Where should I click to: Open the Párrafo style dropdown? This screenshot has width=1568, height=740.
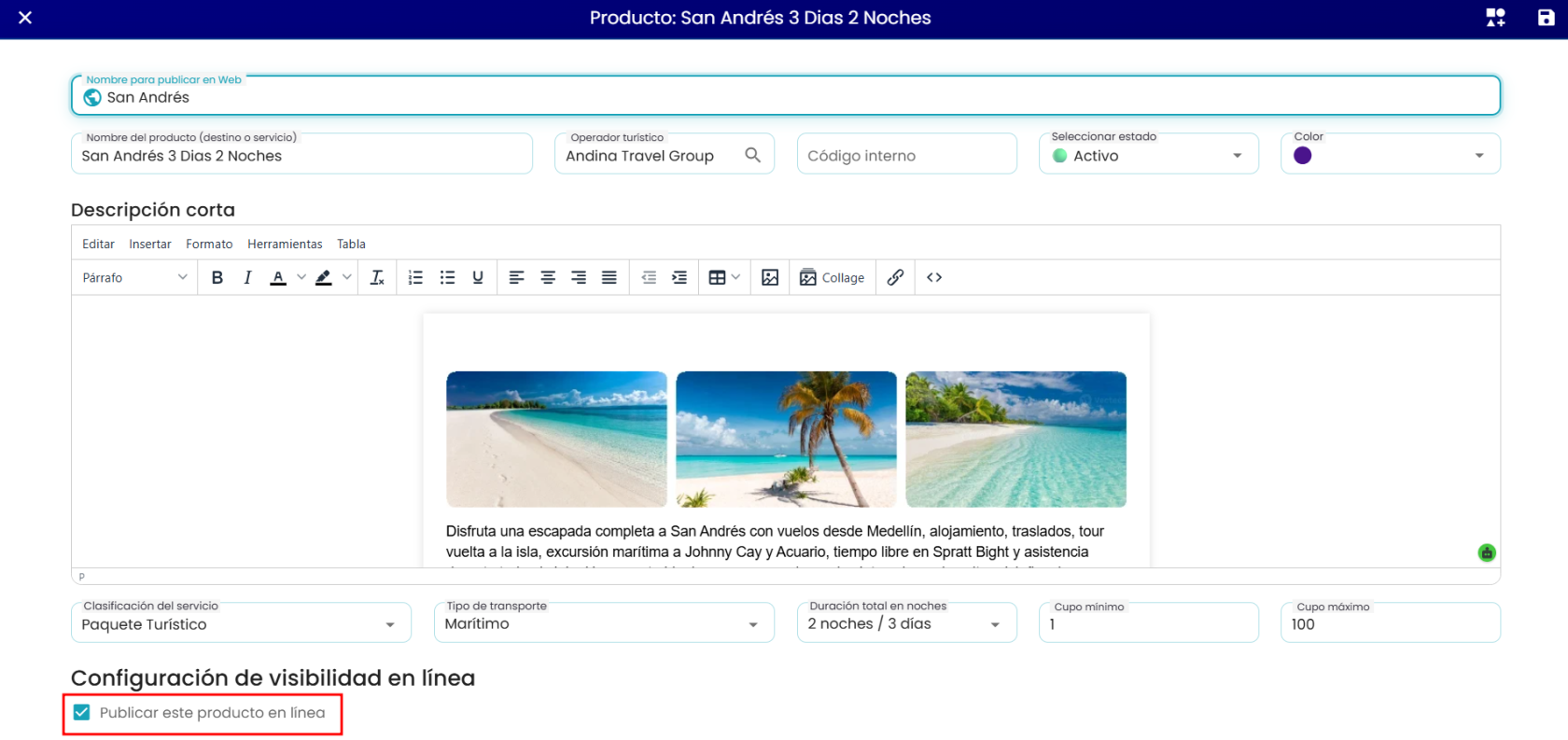135,277
